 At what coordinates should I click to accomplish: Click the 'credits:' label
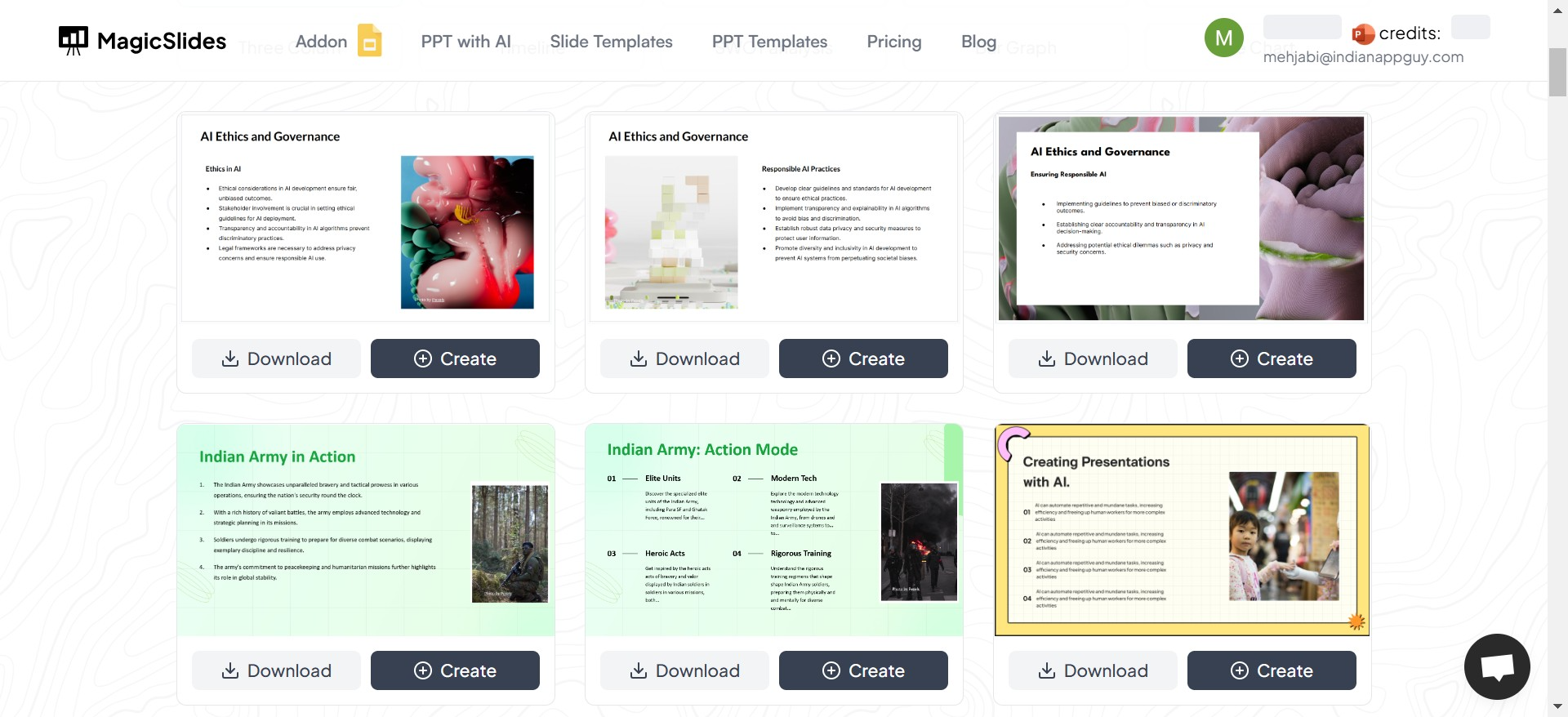click(1410, 33)
